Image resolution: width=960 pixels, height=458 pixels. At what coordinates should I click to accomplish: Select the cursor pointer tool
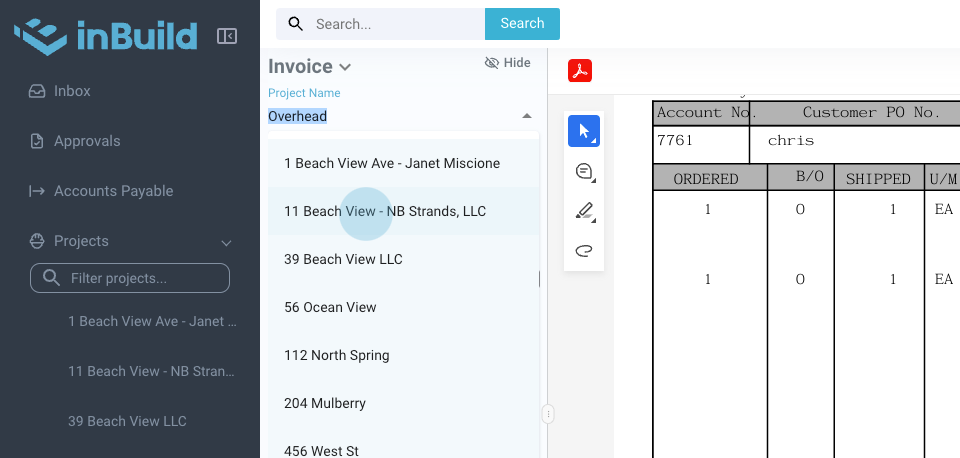pyautogui.click(x=584, y=131)
